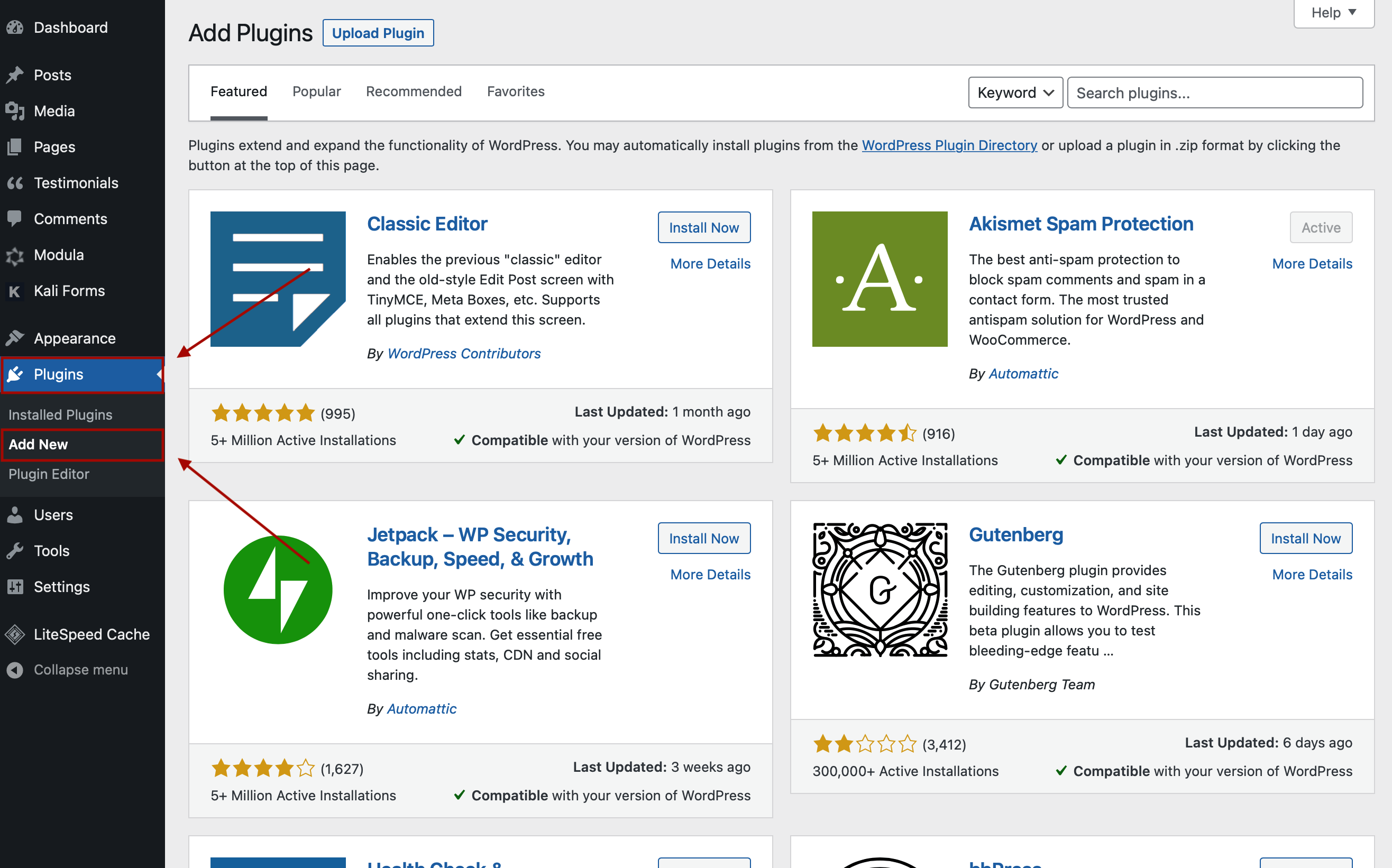Switch to the Recommended tab

[x=414, y=91]
